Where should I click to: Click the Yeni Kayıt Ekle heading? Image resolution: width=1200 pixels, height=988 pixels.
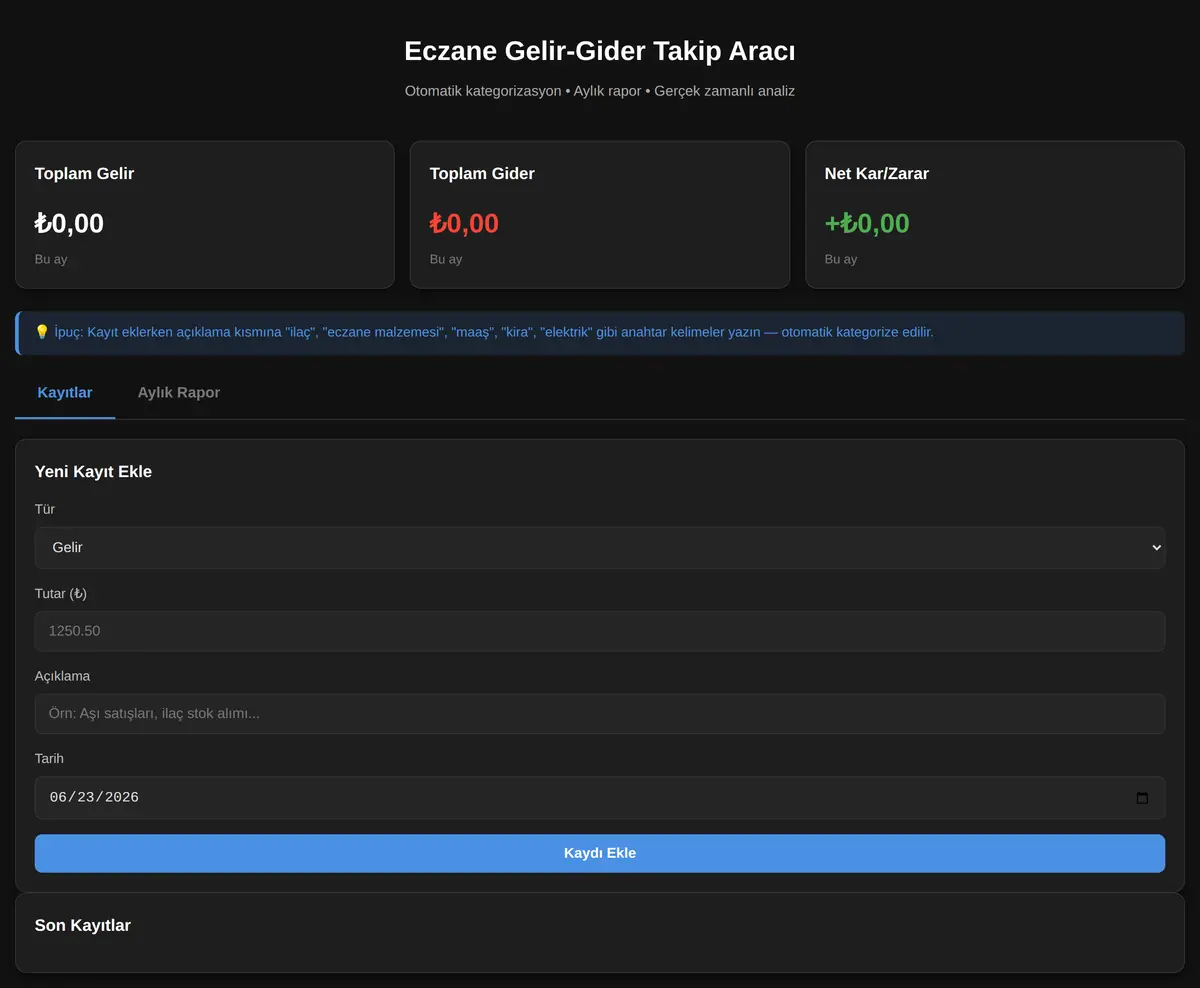point(93,471)
